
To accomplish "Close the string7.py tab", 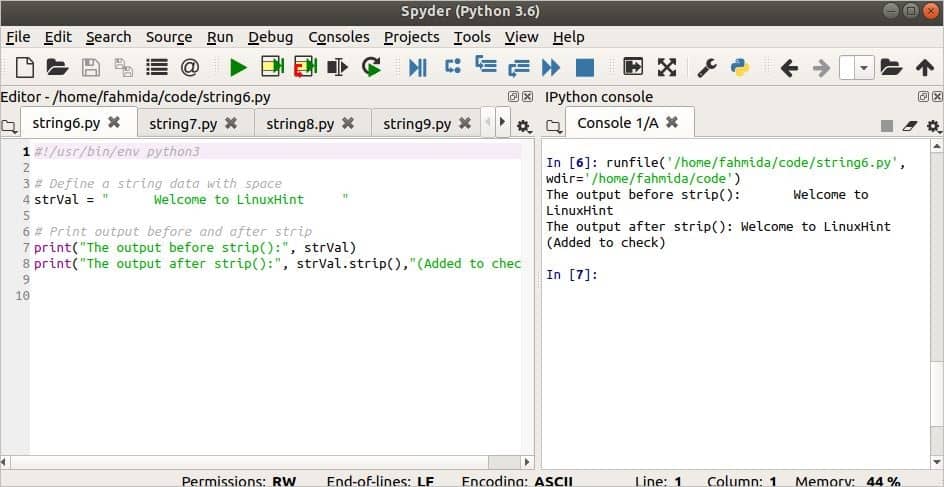I will (x=231, y=123).
